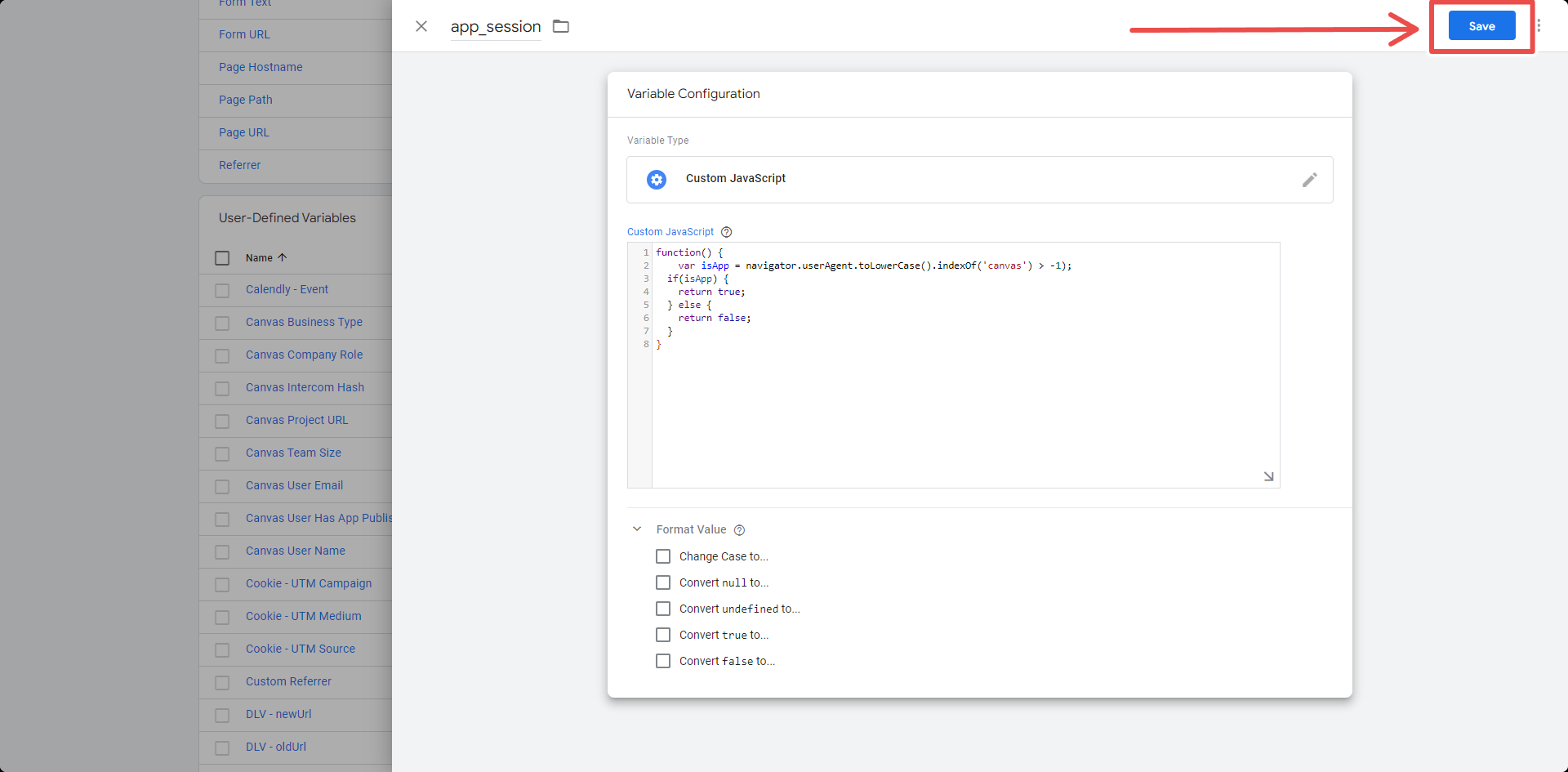The image size is (1568, 772).
Task: Enable Convert undefined to… checkbox
Action: 663,609
